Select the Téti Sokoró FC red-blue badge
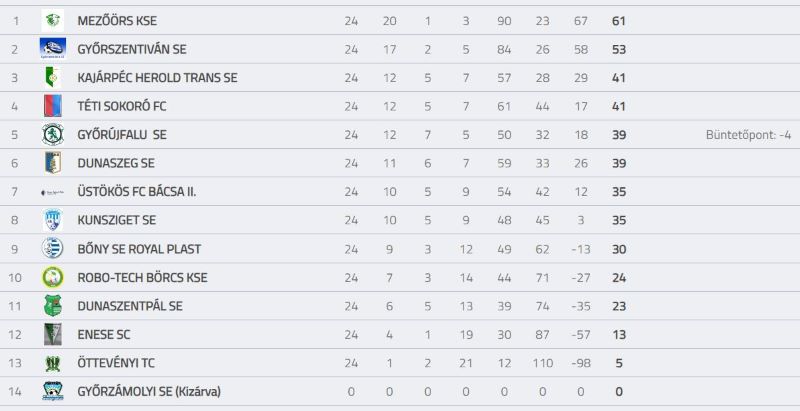This screenshot has width=800, height=411. point(53,106)
